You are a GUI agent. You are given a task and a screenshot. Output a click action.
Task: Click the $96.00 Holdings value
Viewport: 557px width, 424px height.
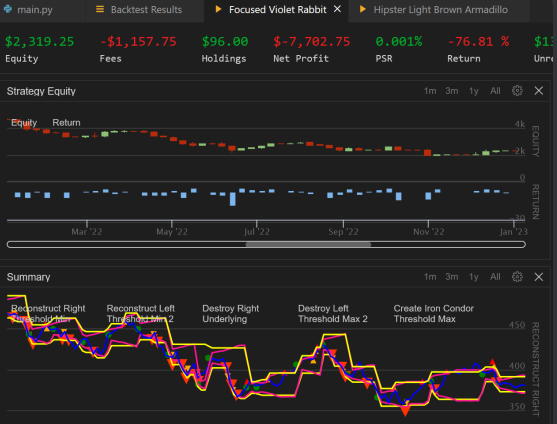coord(225,42)
